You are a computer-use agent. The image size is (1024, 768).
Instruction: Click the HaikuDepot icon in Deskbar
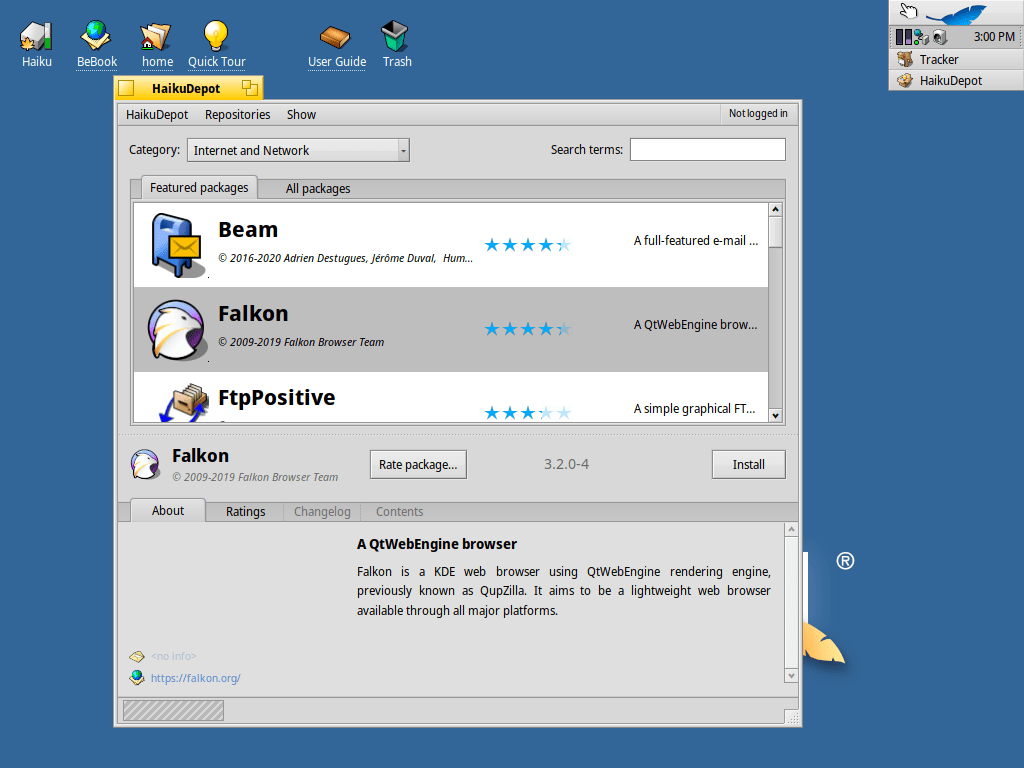tap(904, 81)
